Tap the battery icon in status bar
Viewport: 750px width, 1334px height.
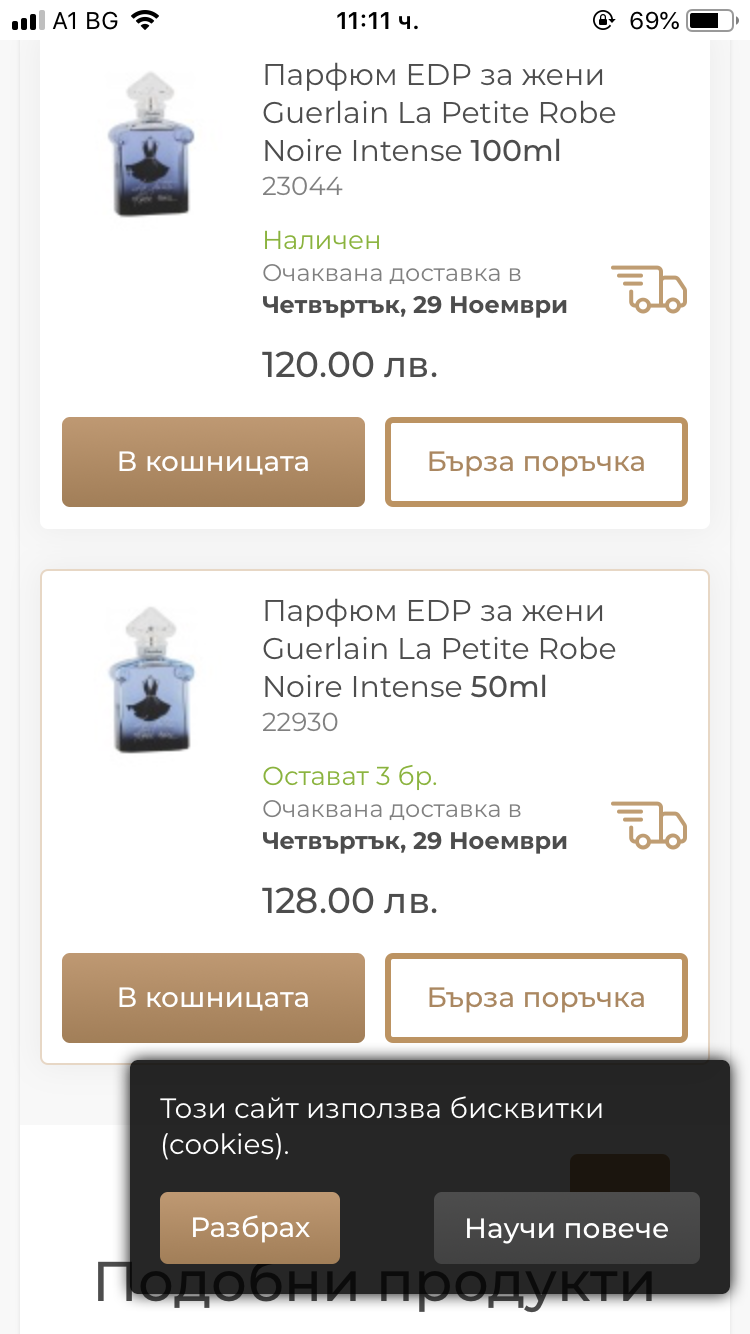pyautogui.click(x=710, y=21)
